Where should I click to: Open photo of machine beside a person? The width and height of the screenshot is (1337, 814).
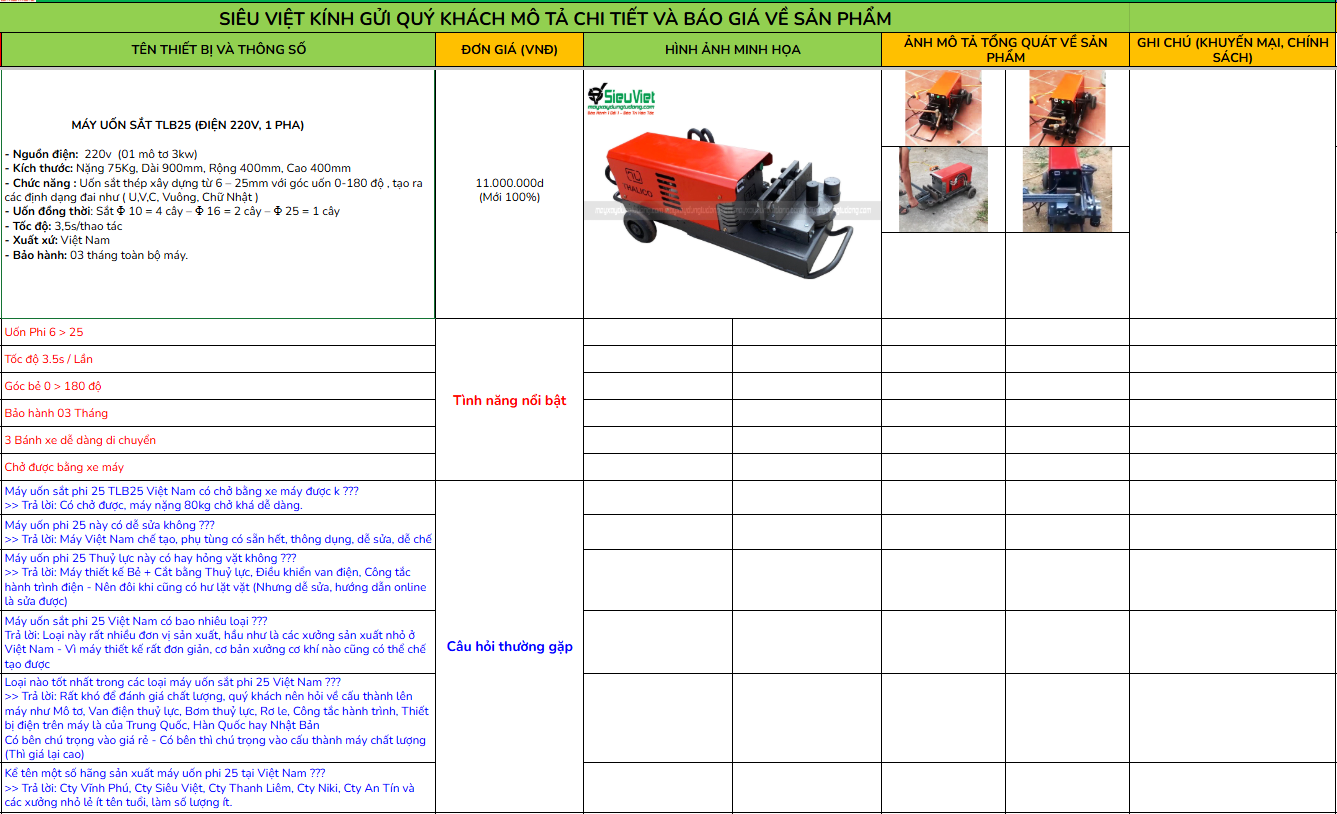(x=943, y=189)
